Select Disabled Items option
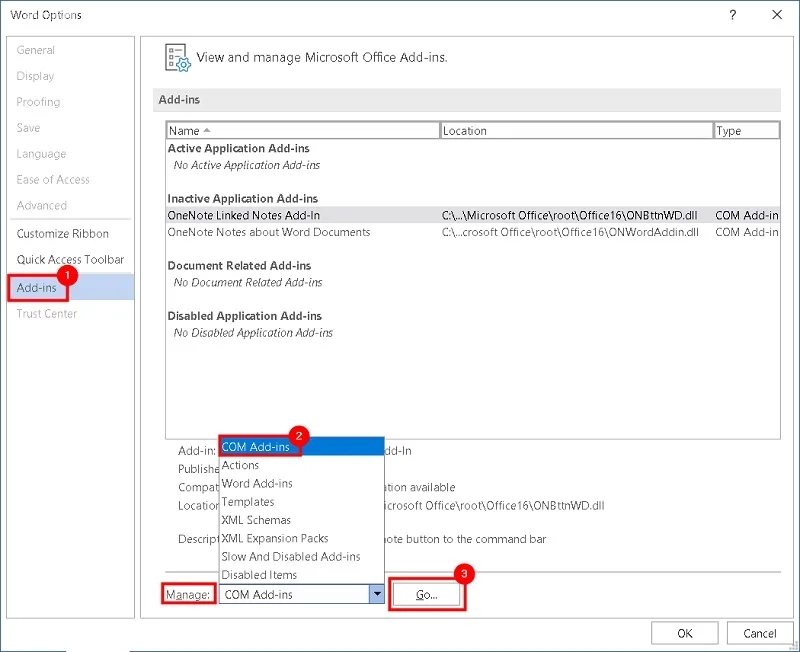 click(x=259, y=575)
